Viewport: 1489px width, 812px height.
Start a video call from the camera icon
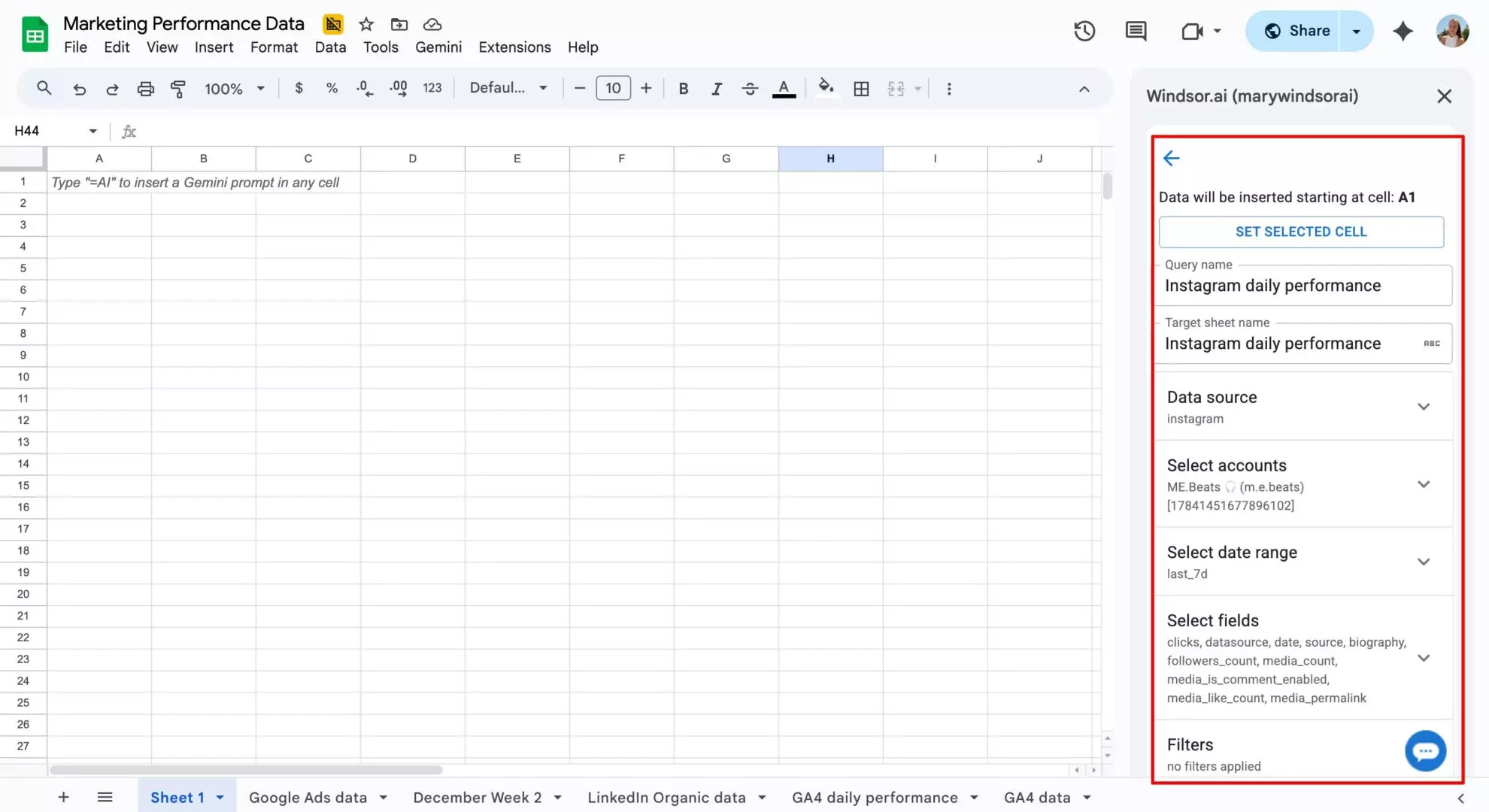[x=1192, y=31]
